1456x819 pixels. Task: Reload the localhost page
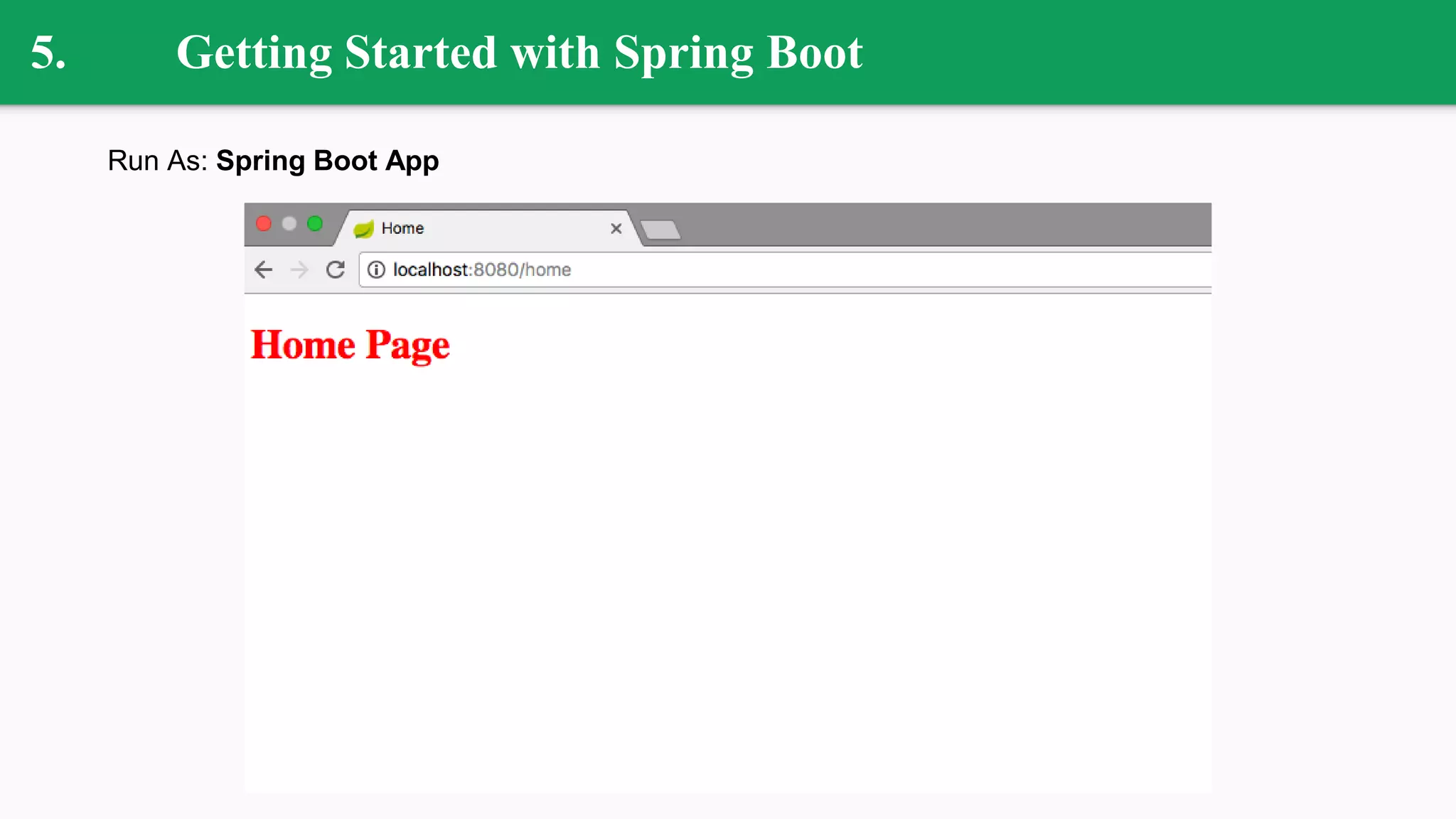(x=336, y=269)
